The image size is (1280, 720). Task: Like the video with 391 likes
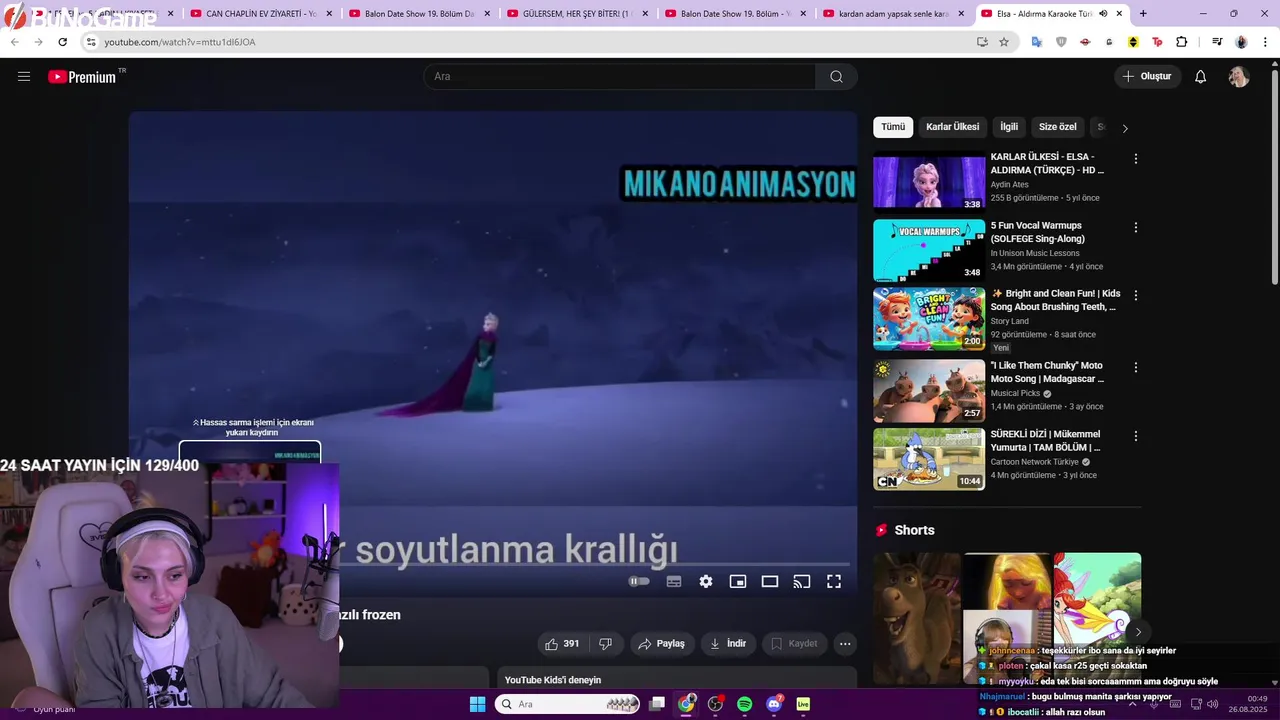pyautogui.click(x=562, y=644)
